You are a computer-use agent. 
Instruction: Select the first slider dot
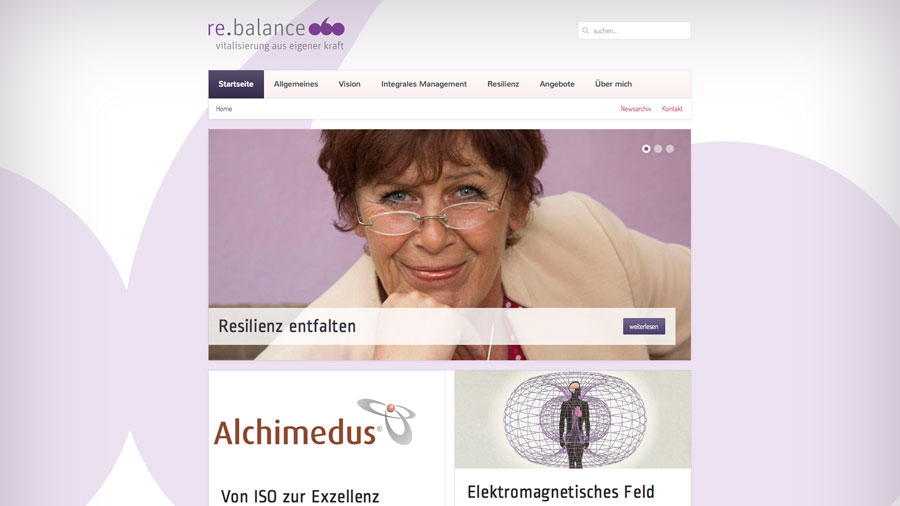pos(646,149)
